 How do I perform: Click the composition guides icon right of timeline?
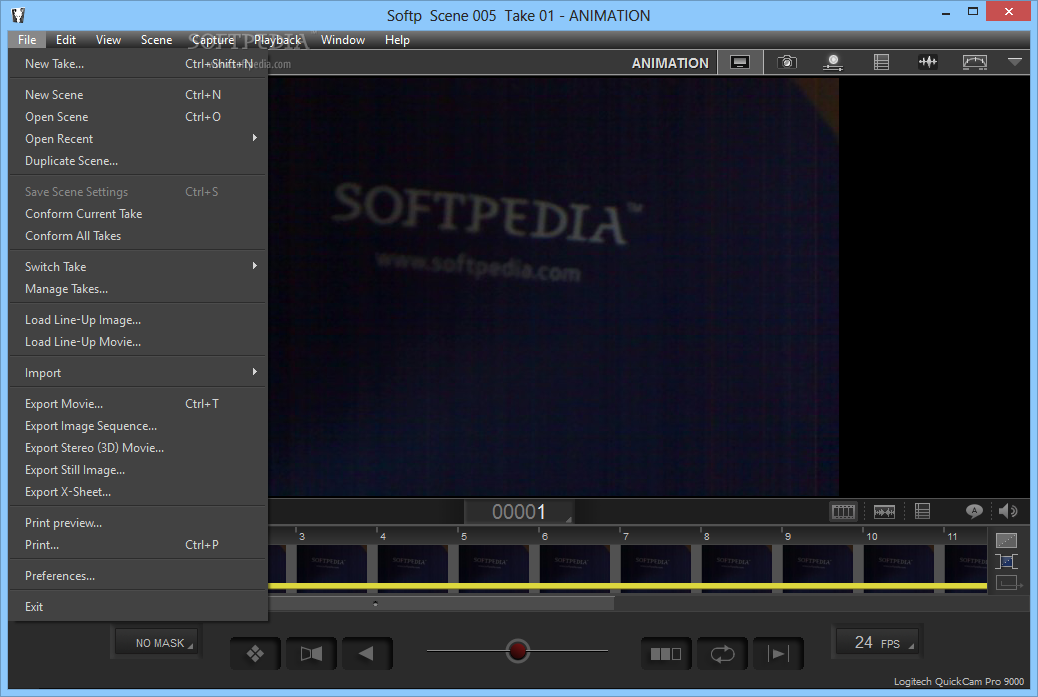pos(1006,540)
